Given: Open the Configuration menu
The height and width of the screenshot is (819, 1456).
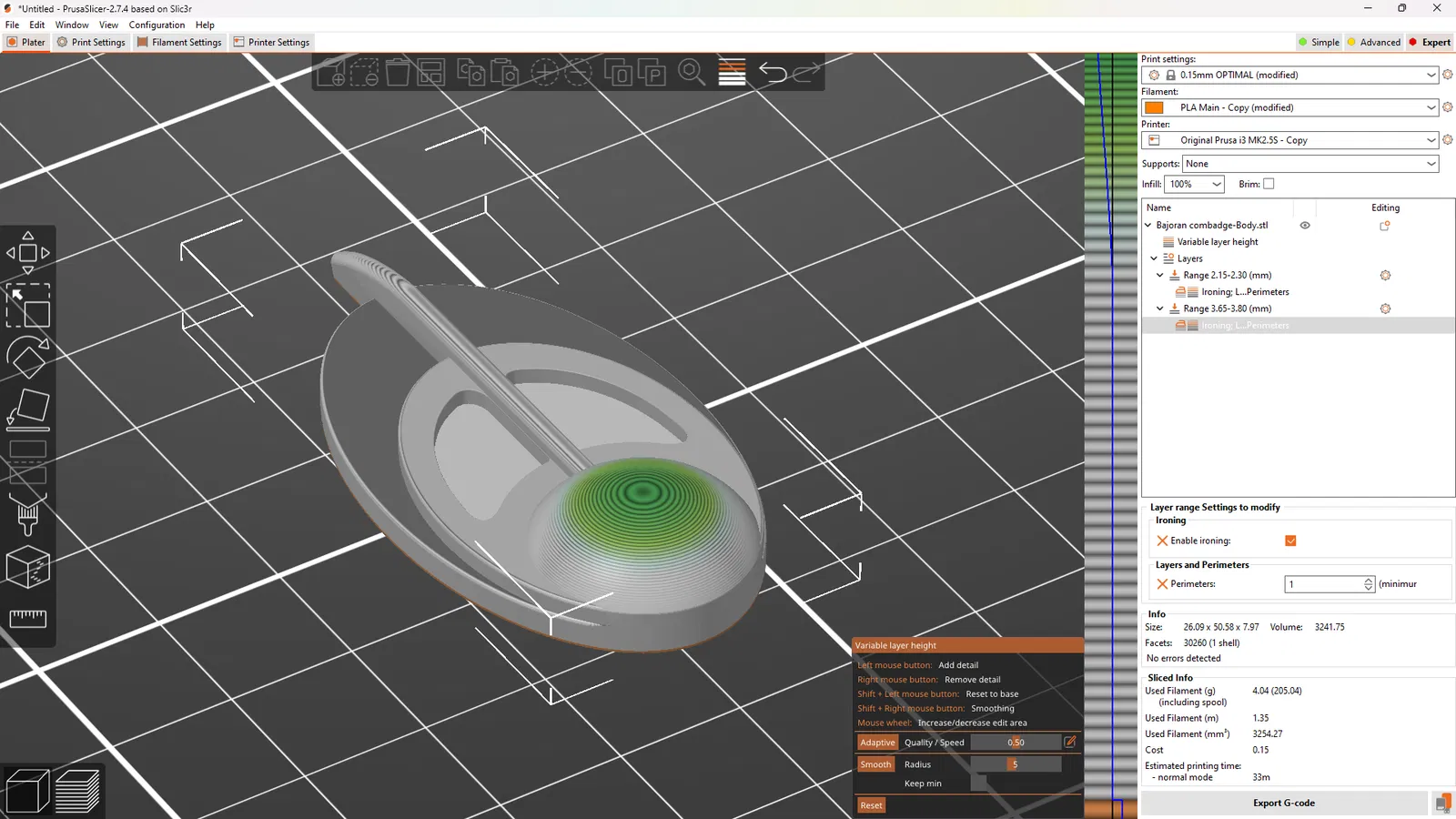Looking at the screenshot, I should click(x=157, y=25).
